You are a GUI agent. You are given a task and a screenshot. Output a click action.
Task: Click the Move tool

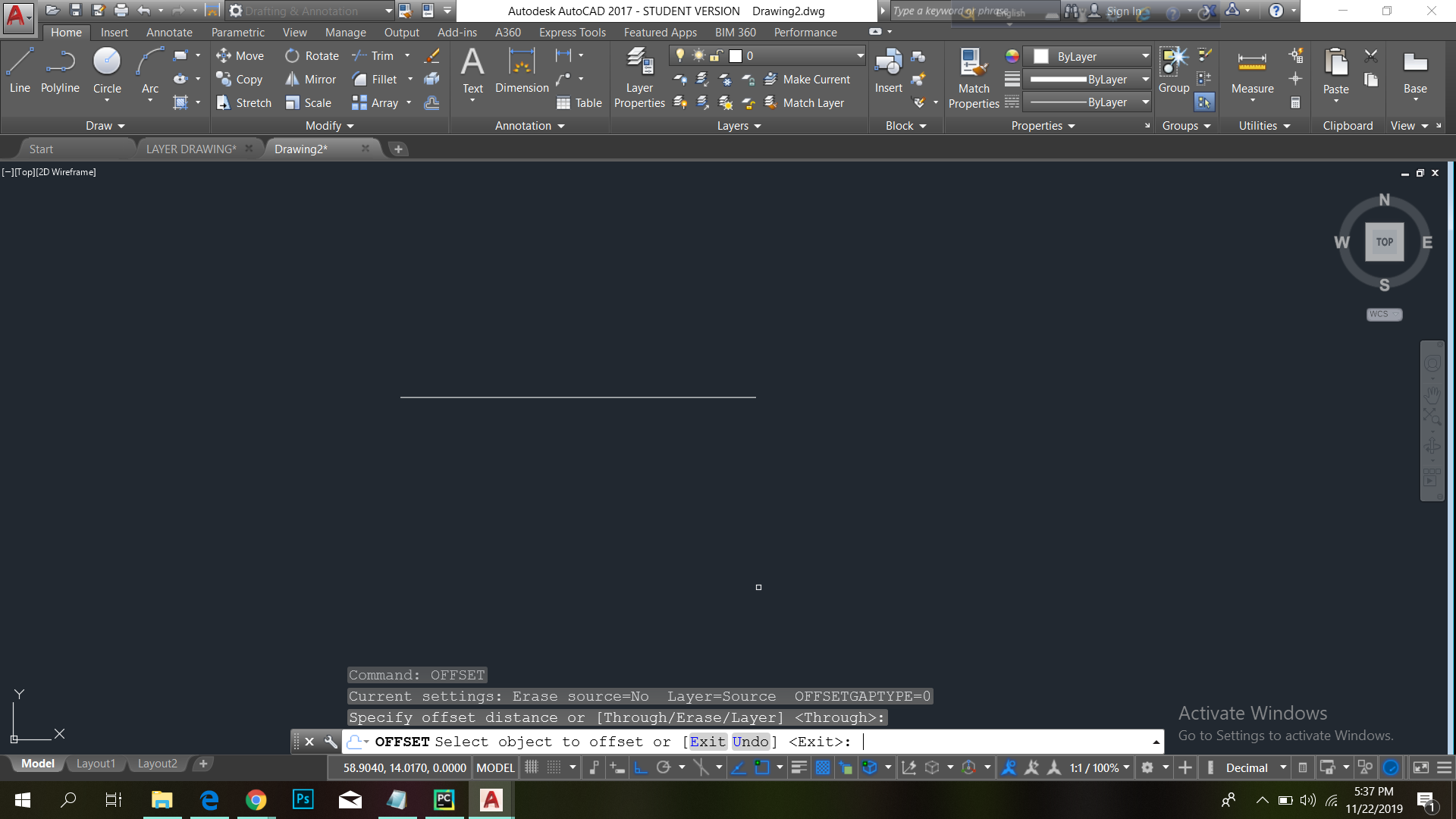[240, 55]
